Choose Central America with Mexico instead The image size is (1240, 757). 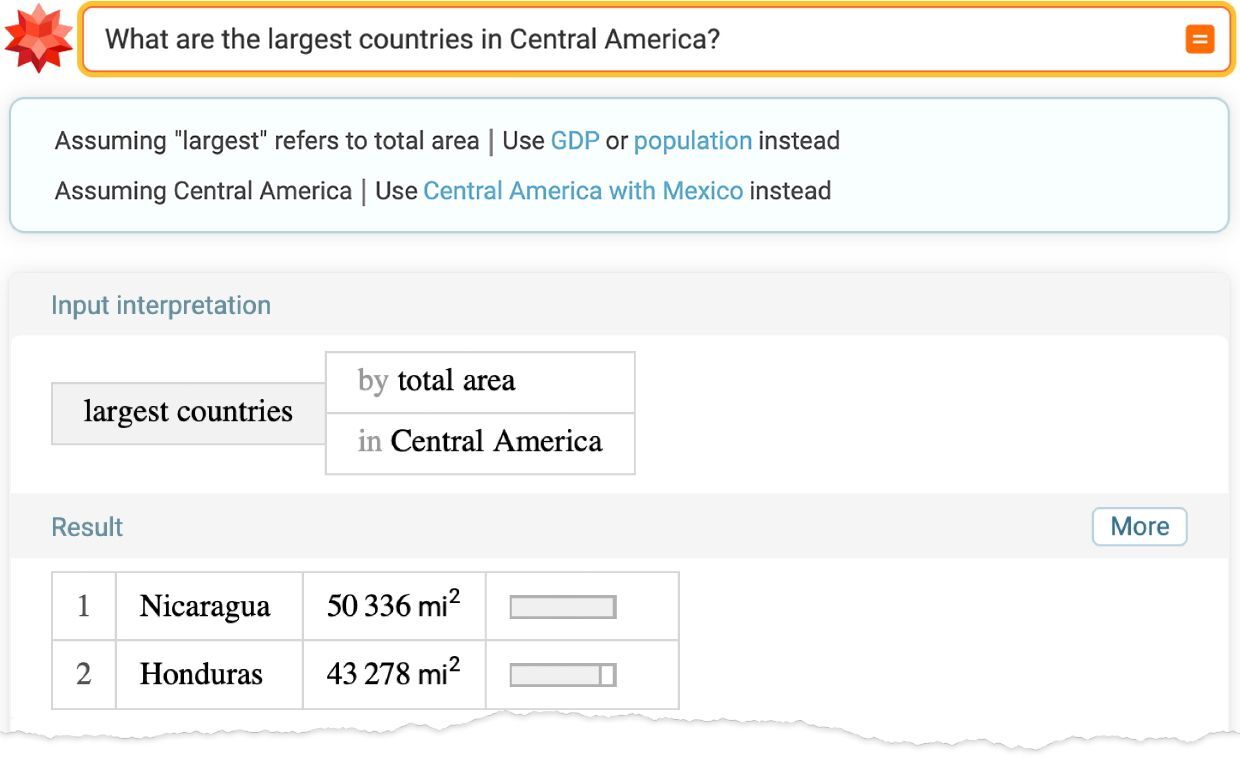click(583, 190)
